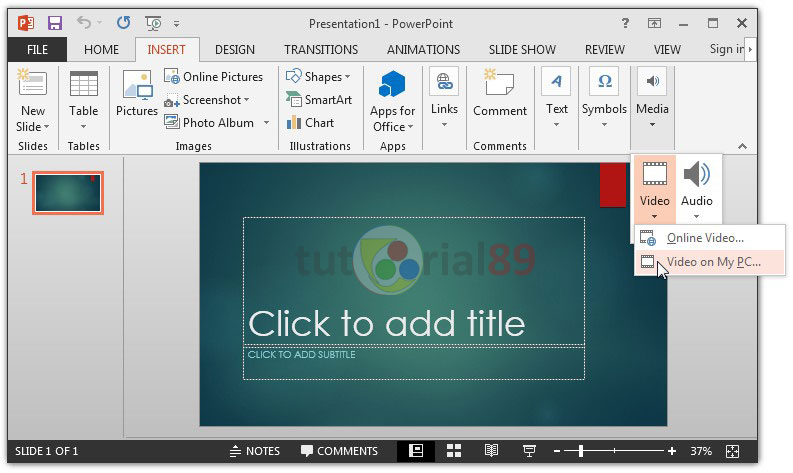Open Ribbon Display Options button

click(x=654, y=23)
